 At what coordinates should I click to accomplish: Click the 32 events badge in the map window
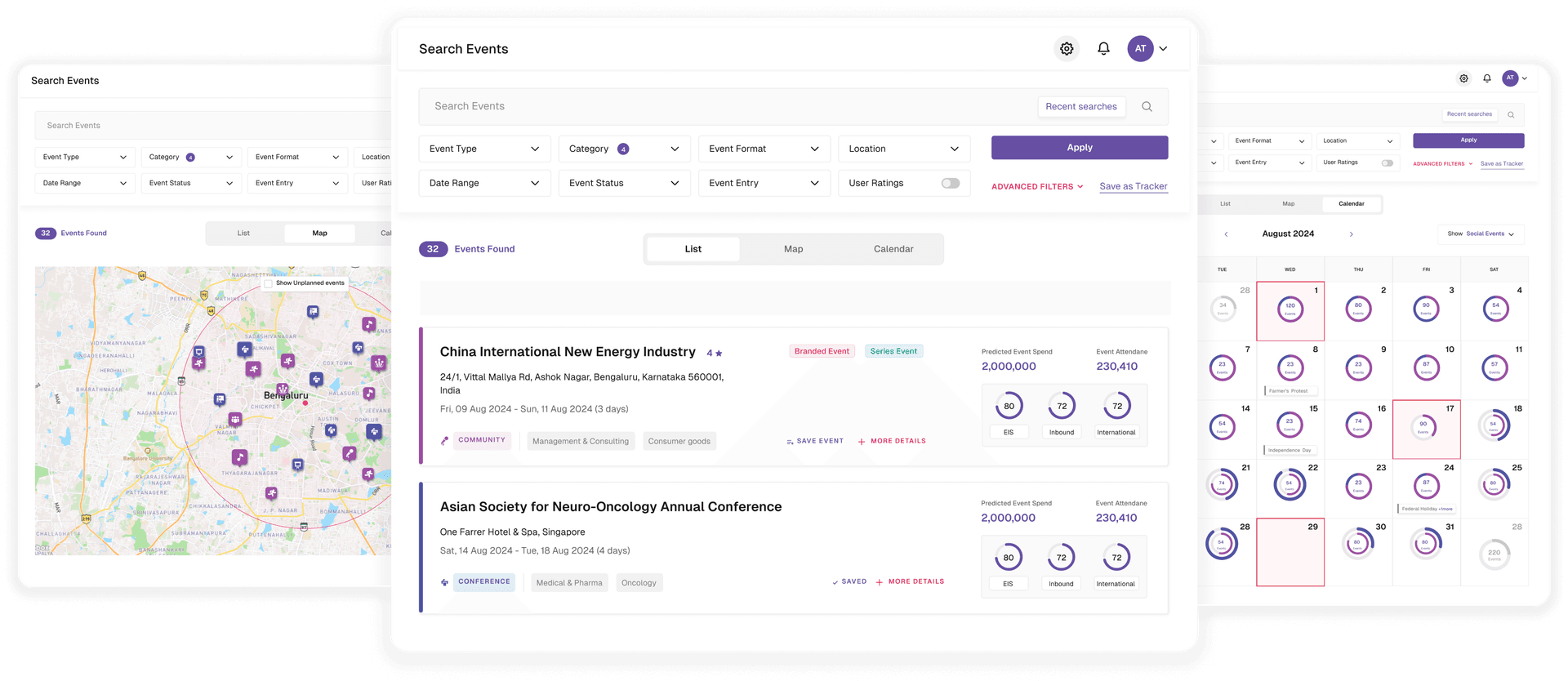46,234
